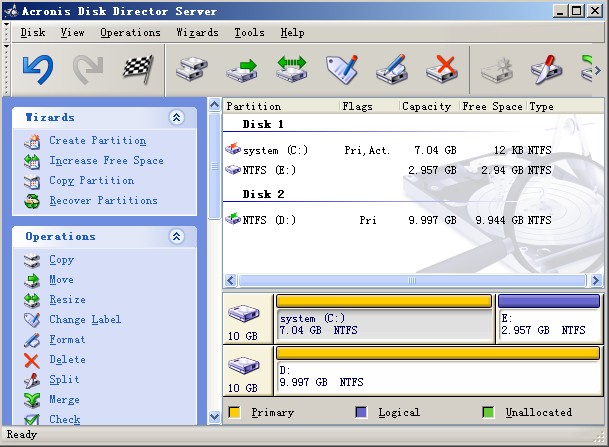Click the green Unallocated legend swatch
The image size is (609, 447).
pos(488,412)
